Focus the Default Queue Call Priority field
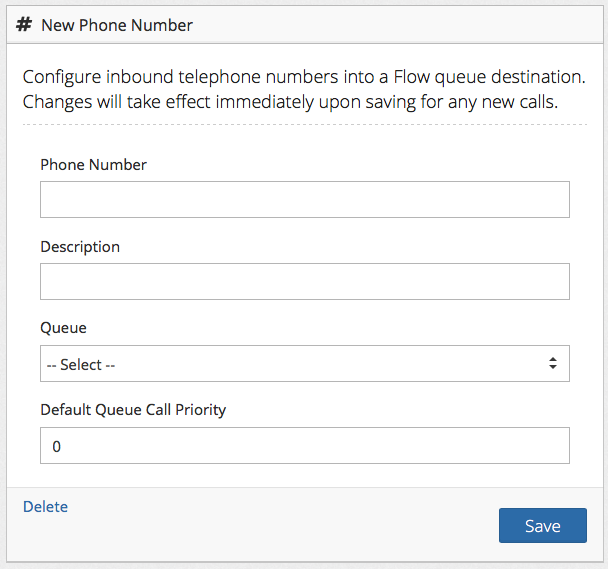Image resolution: width=608 pixels, height=569 pixels. 304,446
